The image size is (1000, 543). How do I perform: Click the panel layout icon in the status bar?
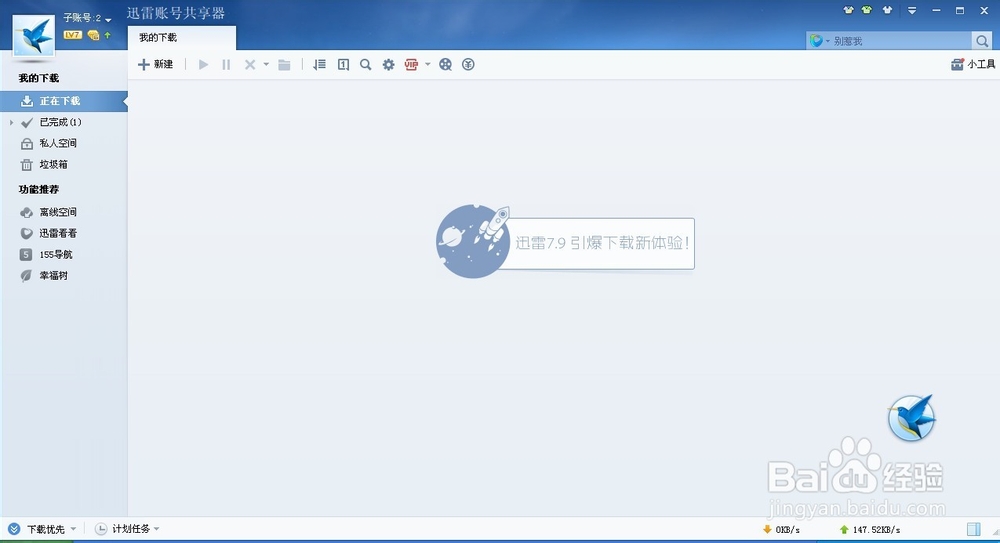click(x=973, y=529)
